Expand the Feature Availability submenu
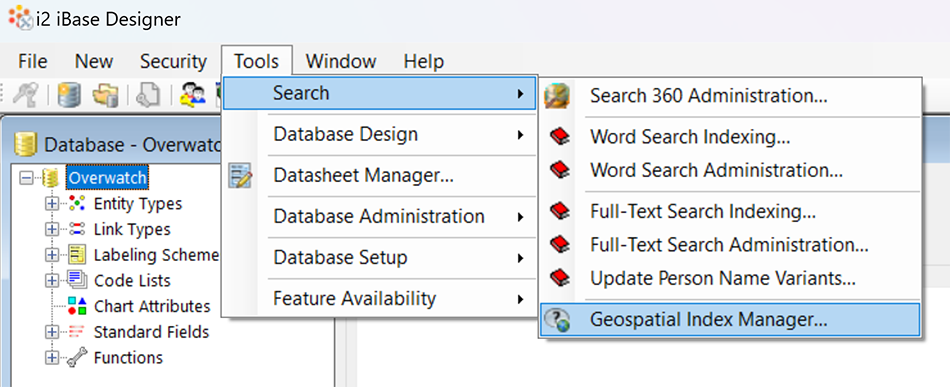Viewport: 950px width, 387px height. (x=379, y=299)
